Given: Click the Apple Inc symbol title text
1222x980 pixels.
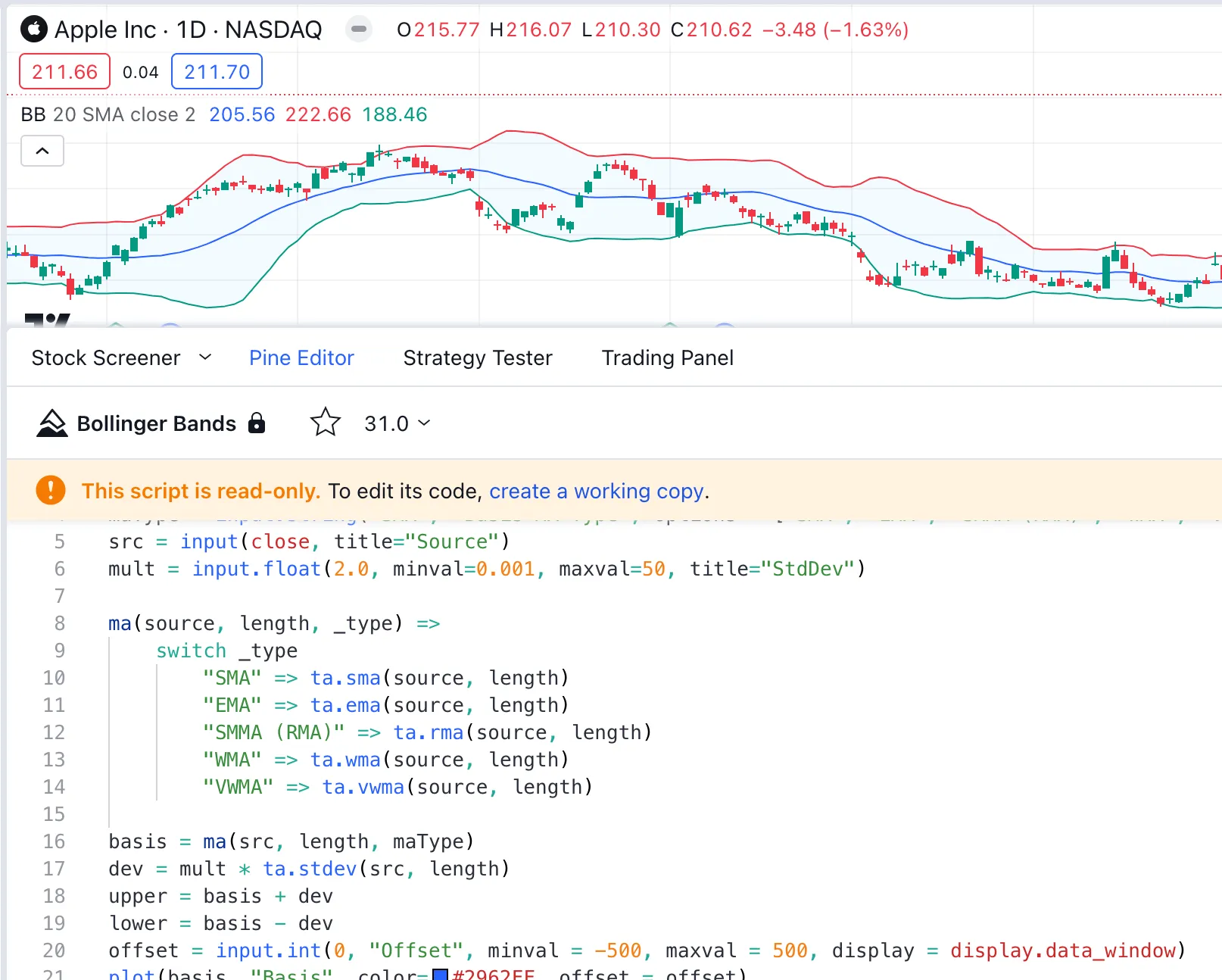Looking at the screenshot, I should pos(105,30).
